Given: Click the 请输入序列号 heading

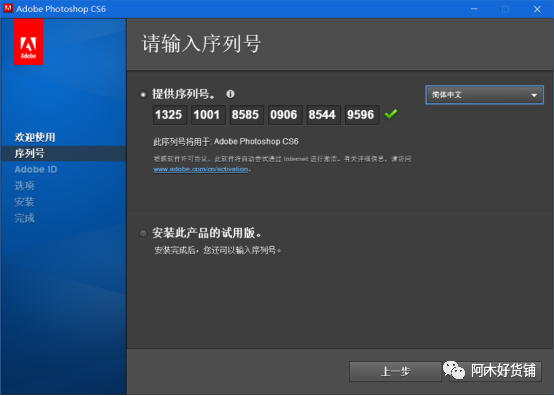Looking at the screenshot, I should 201,44.
